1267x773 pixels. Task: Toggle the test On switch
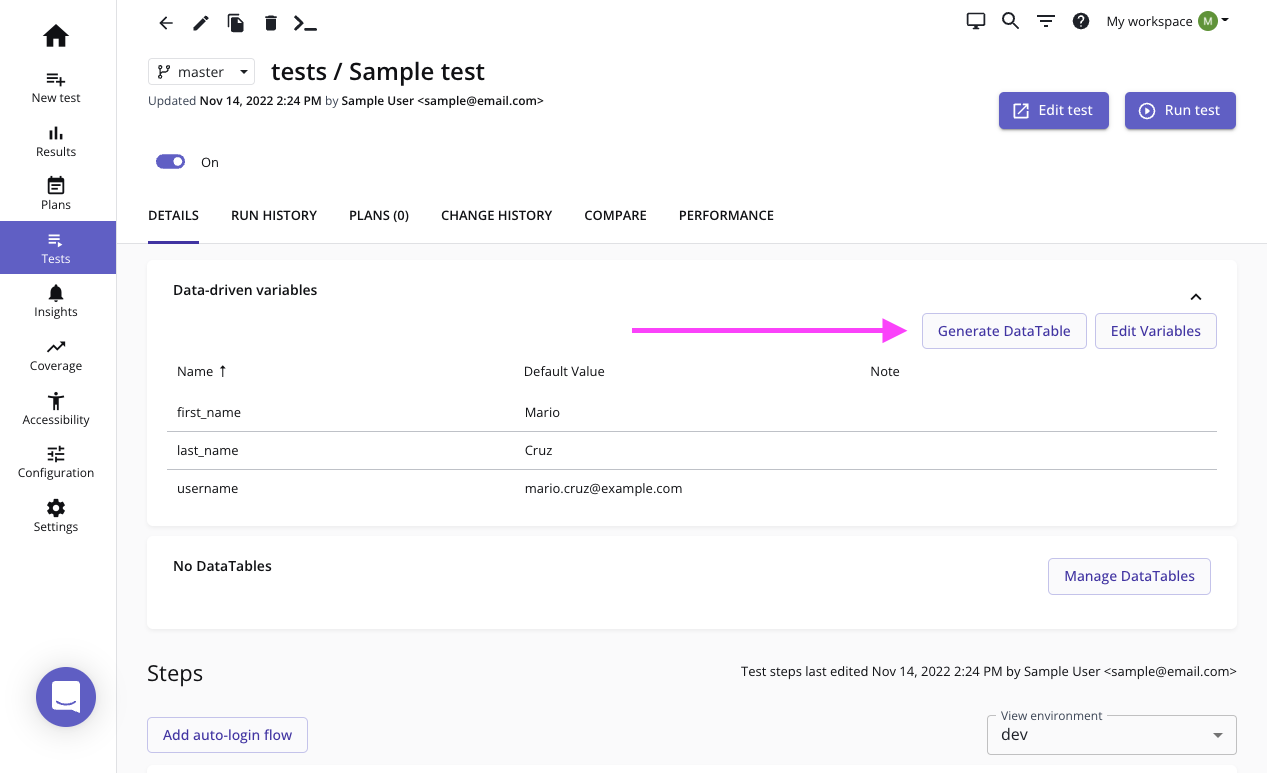(x=171, y=162)
